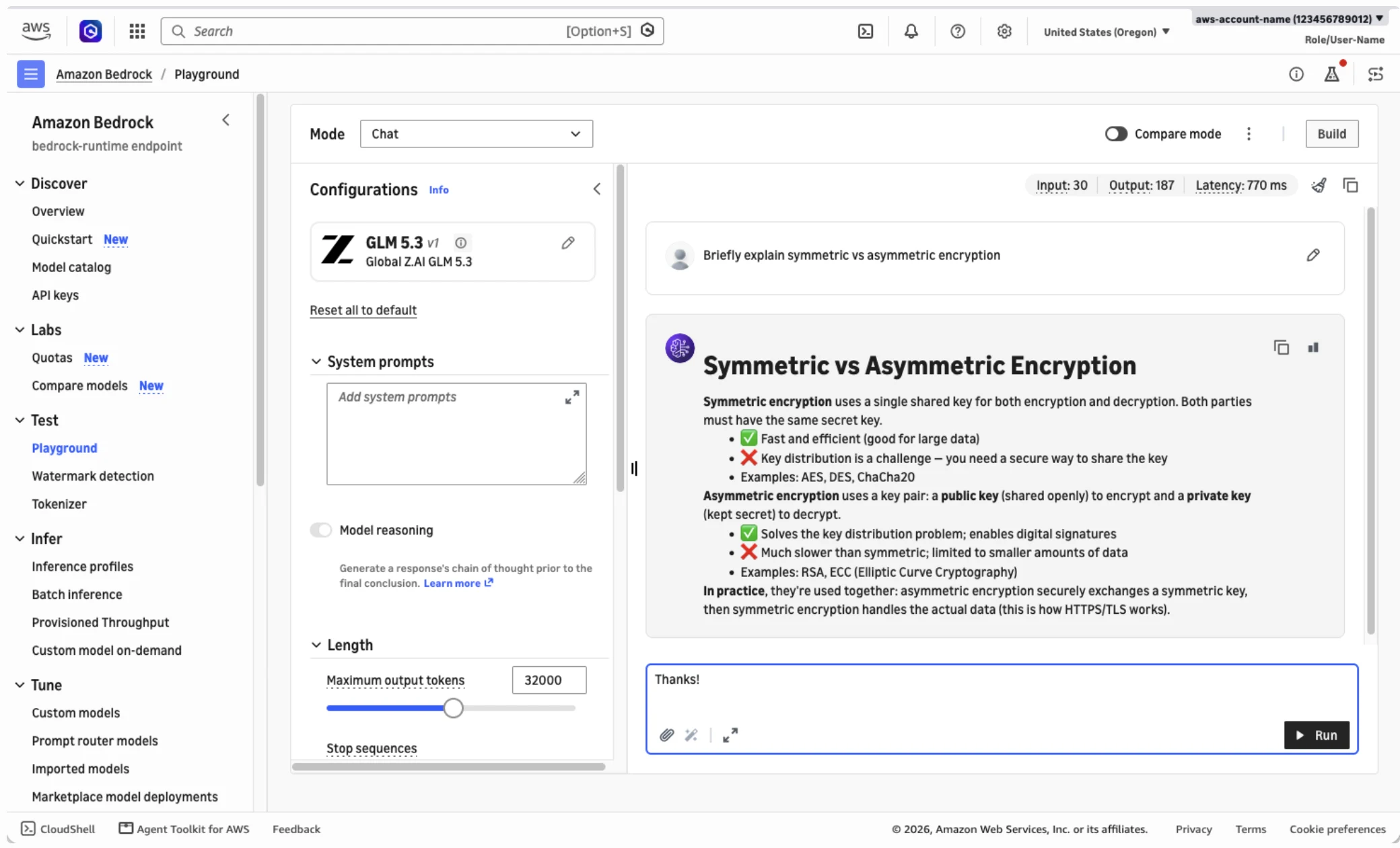Open Learn more link for model reasoning

(x=458, y=583)
